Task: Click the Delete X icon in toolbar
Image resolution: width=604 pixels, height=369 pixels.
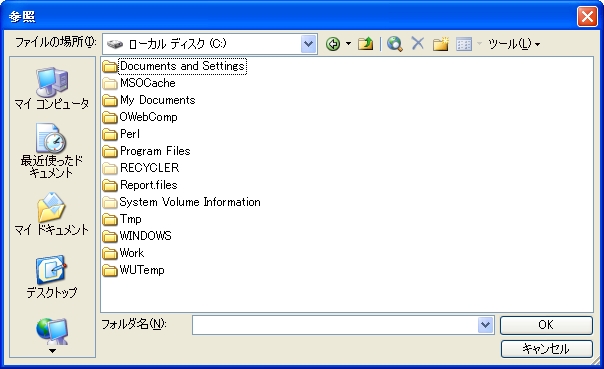Action: pos(418,44)
